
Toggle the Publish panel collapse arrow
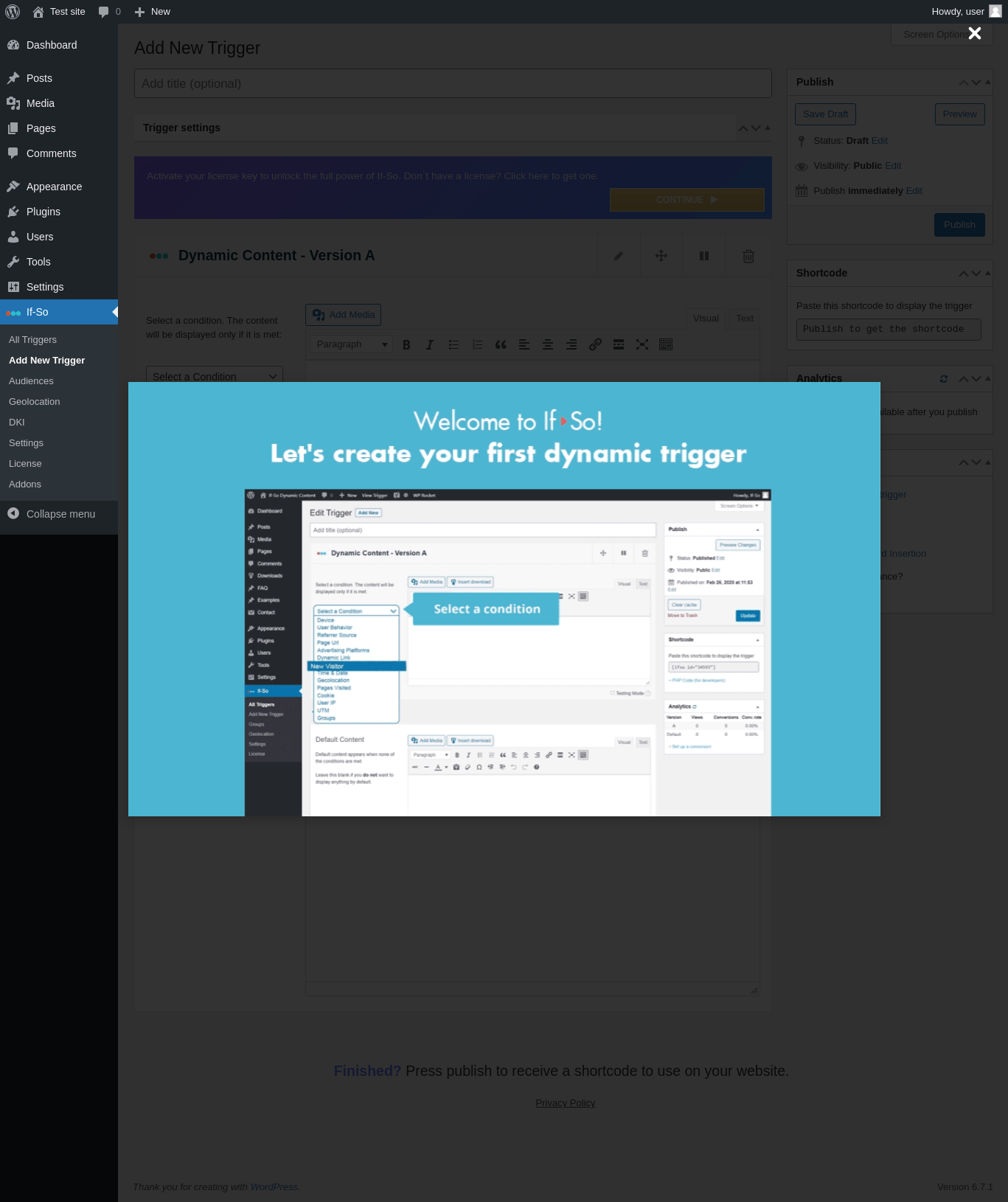(x=988, y=82)
